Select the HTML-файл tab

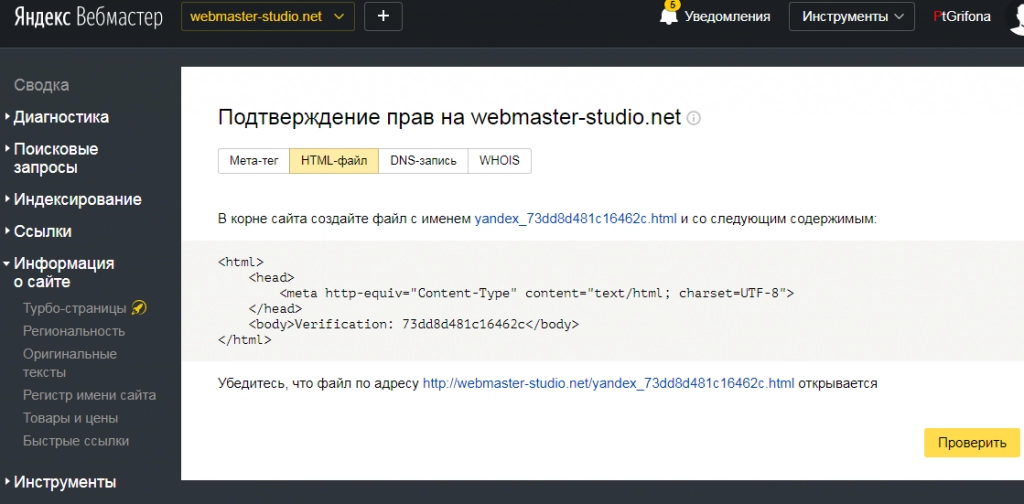(x=334, y=161)
